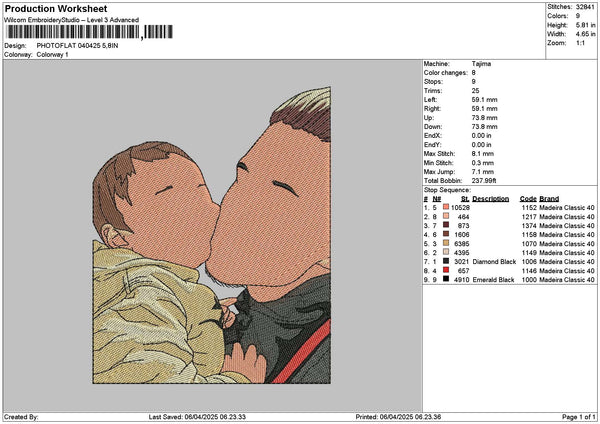
Task: Click the color swatch for code 1149
Action: [446, 253]
